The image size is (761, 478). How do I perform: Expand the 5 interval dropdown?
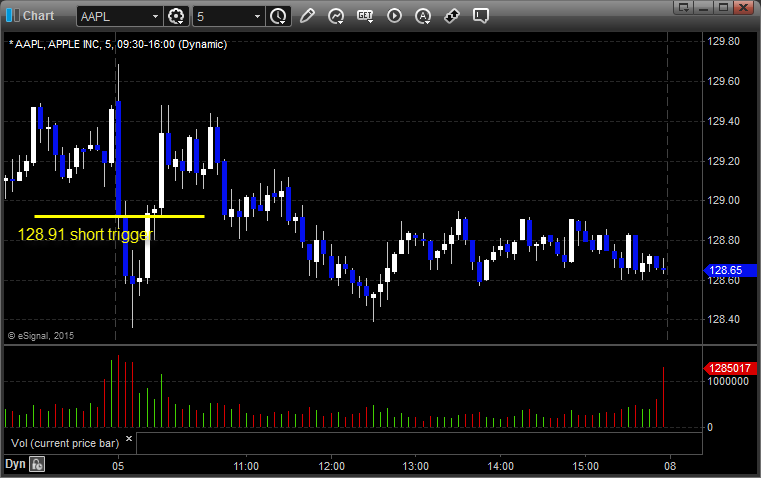pyautogui.click(x=258, y=16)
